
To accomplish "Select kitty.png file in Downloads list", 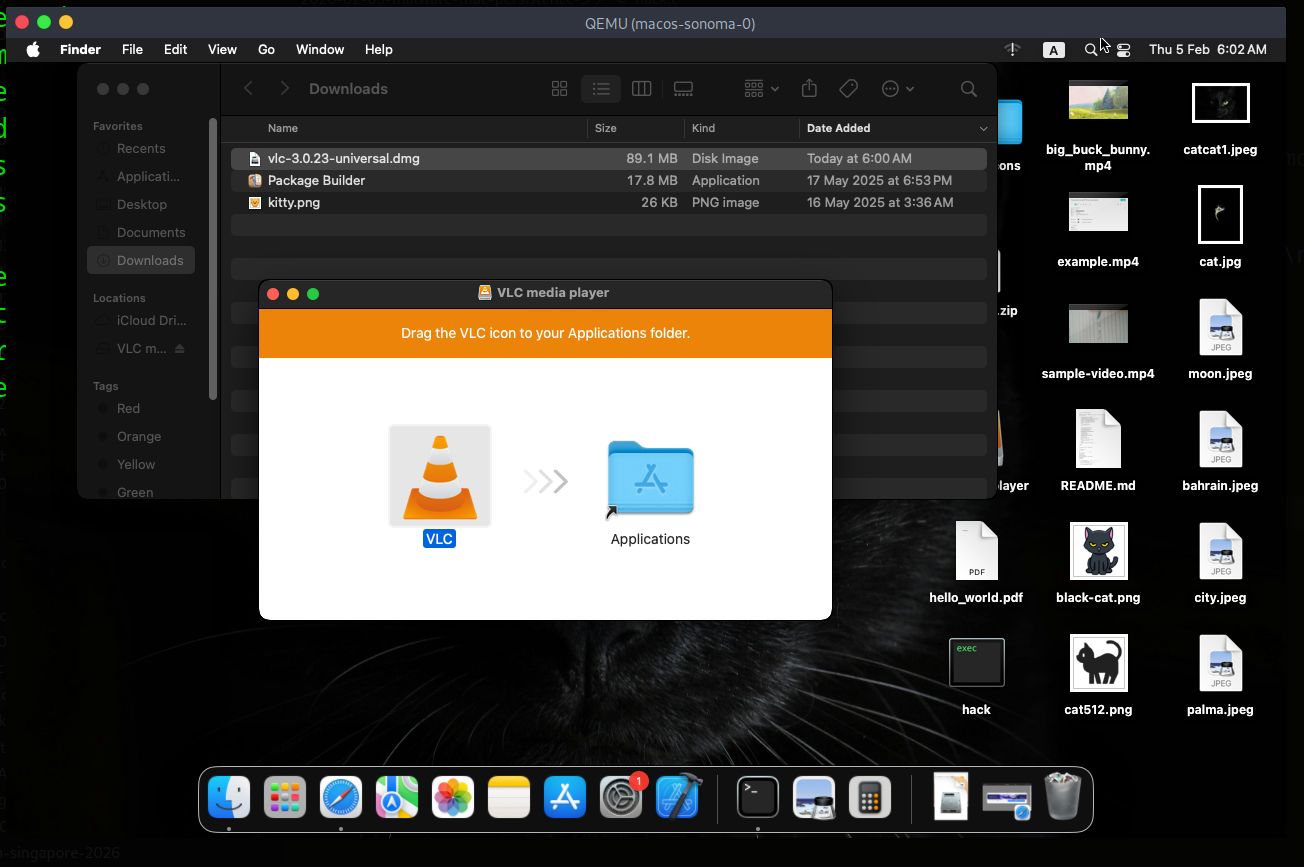I will click(x=294, y=202).
